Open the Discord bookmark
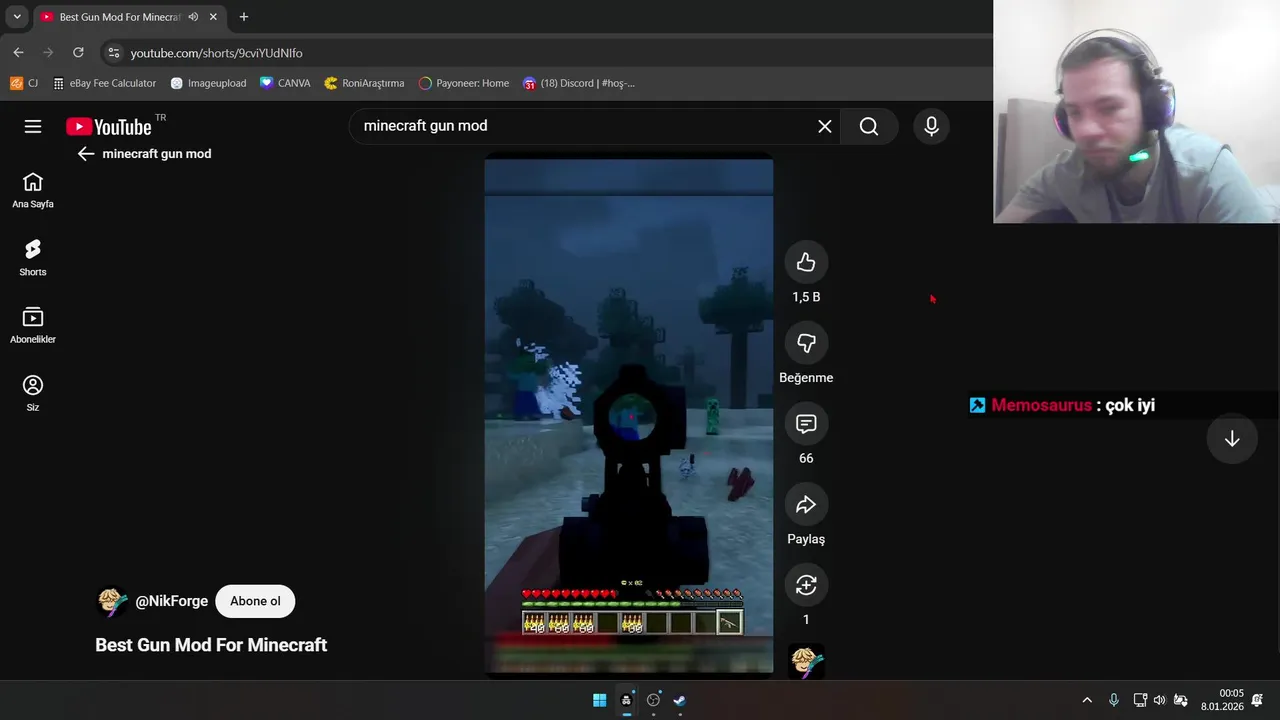Image resolution: width=1280 pixels, height=720 pixels. 578,83
